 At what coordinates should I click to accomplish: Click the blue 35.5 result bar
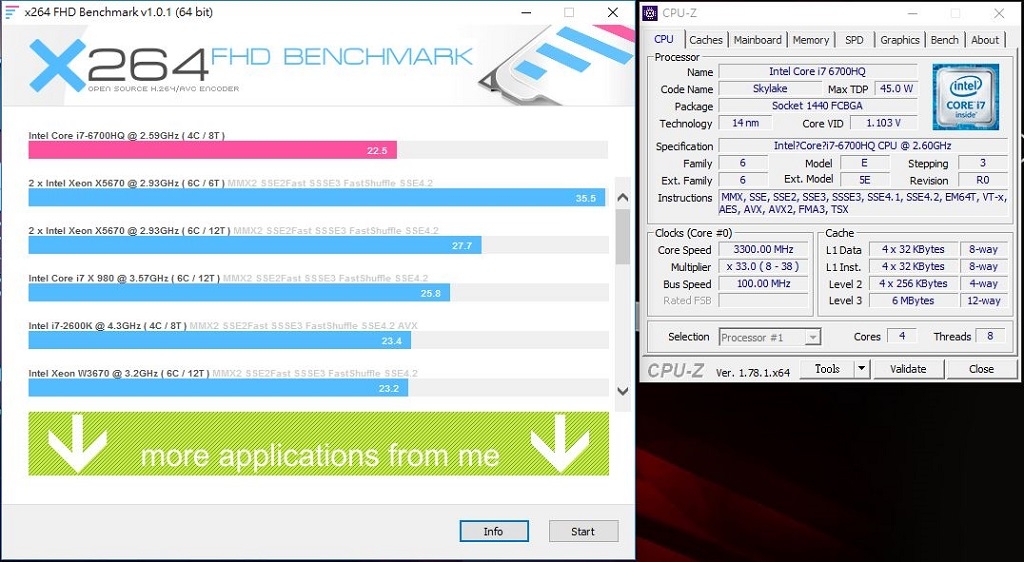(x=317, y=198)
